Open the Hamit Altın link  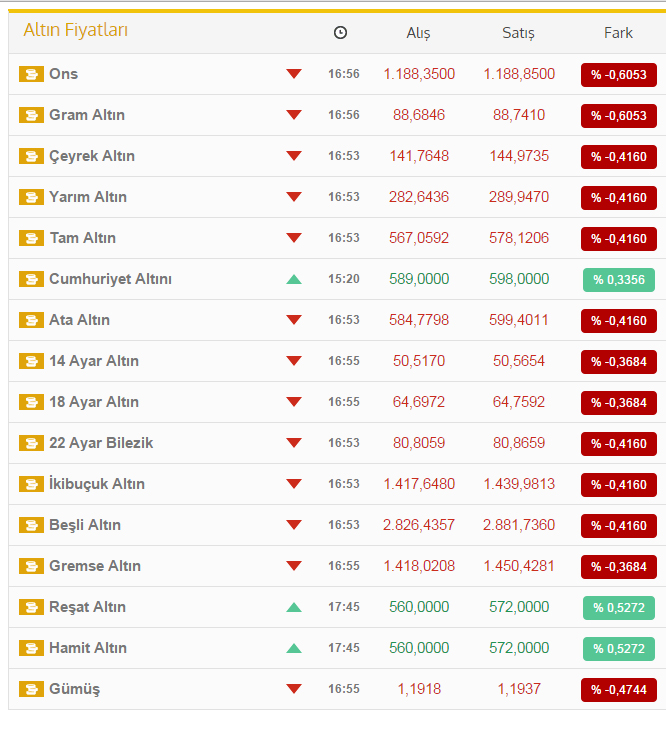[88, 648]
